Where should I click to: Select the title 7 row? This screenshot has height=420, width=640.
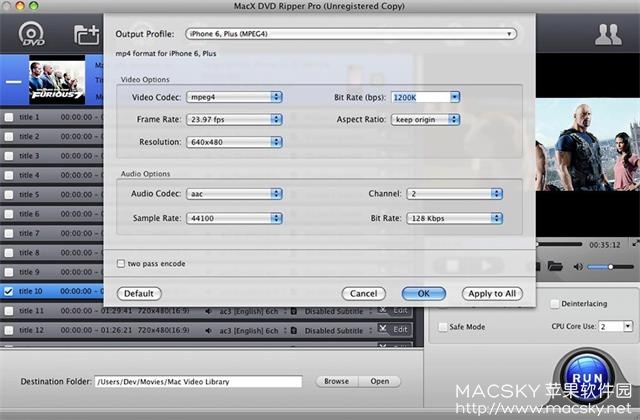[51, 233]
